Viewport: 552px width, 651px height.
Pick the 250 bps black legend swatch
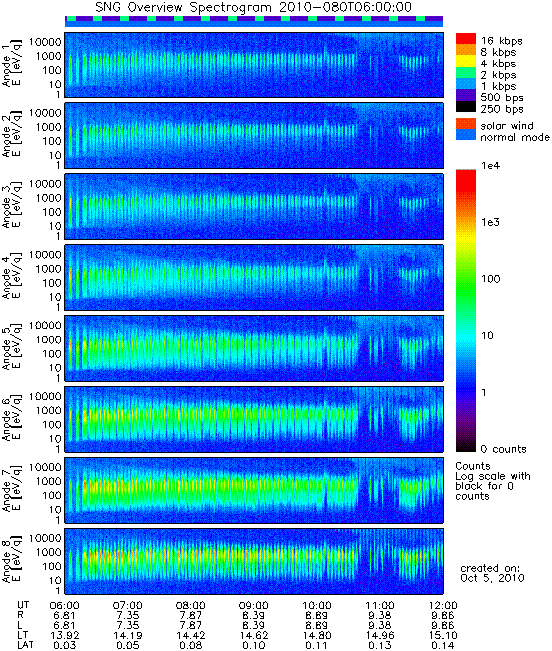click(466, 106)
